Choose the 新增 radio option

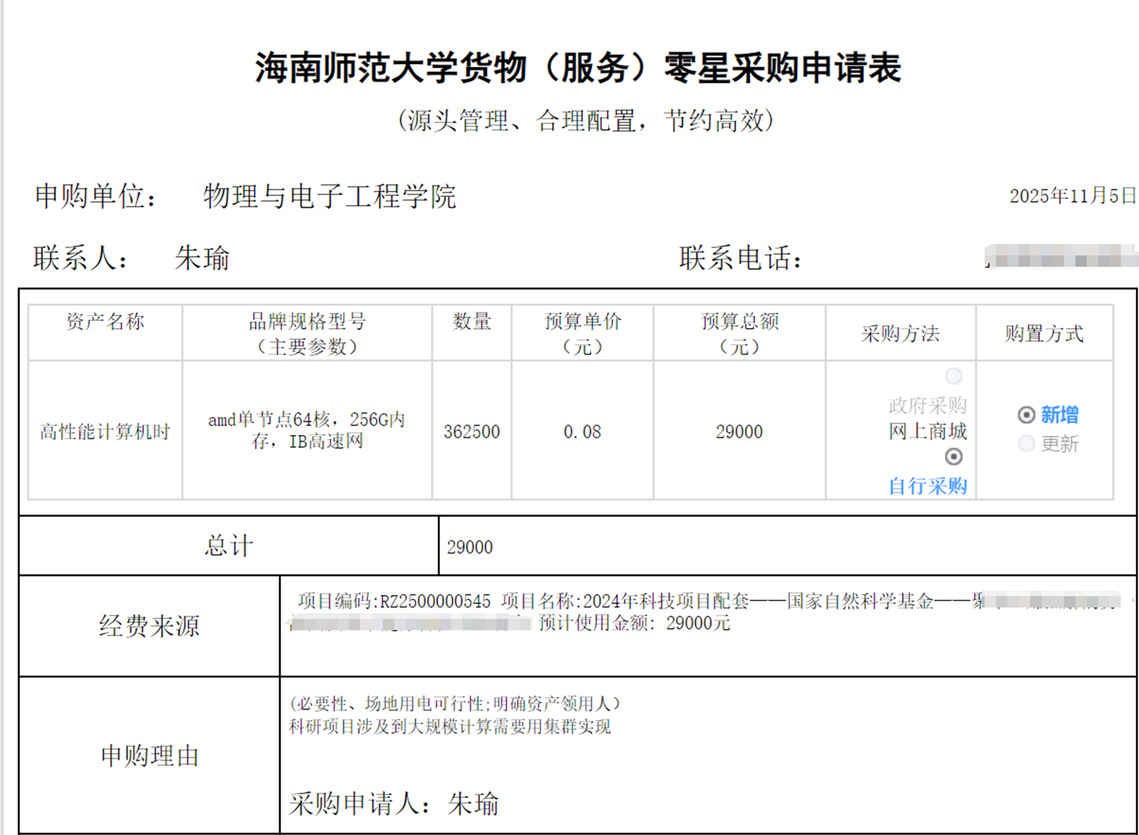tap(1026, 415)
